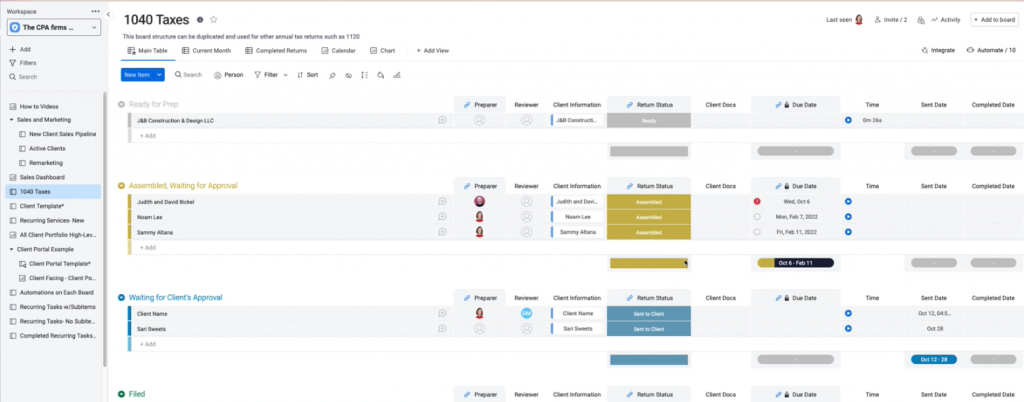This screenshot has width=1024, height=402.
Task: Click the pin columns toolbar icon
Action: coord(332,75)
